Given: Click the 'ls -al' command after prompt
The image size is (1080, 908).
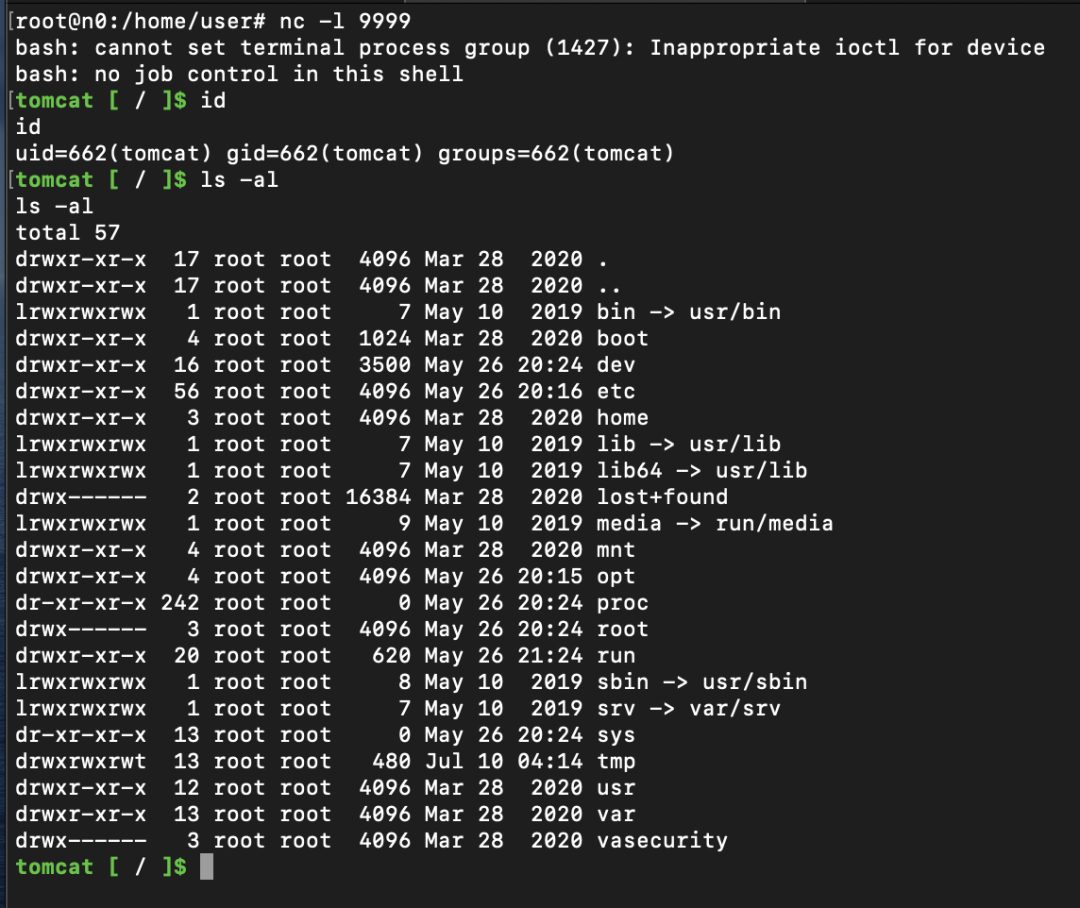Looking at the screenshot, I should 239,180.
